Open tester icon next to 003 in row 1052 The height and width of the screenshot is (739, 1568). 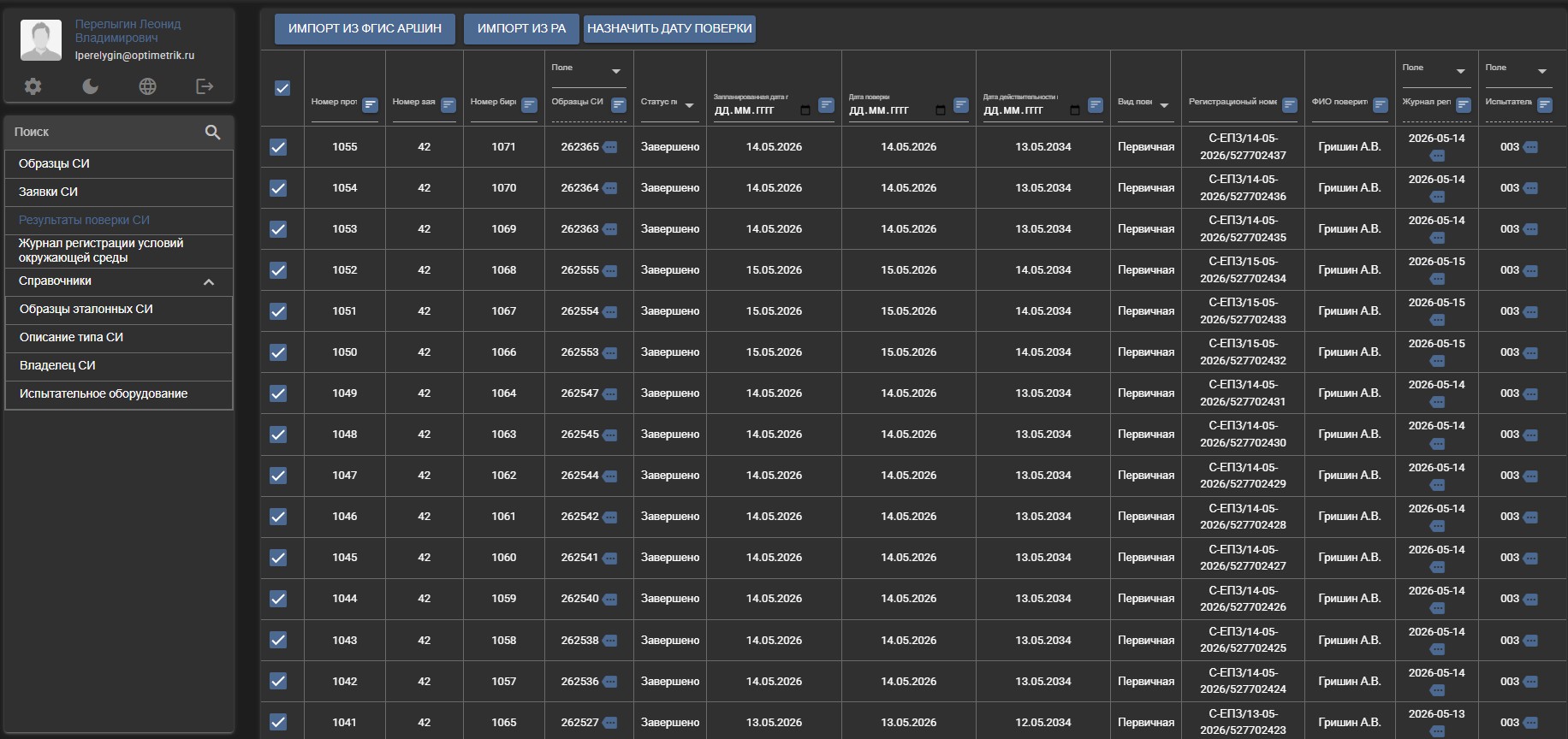(1530, 270)
